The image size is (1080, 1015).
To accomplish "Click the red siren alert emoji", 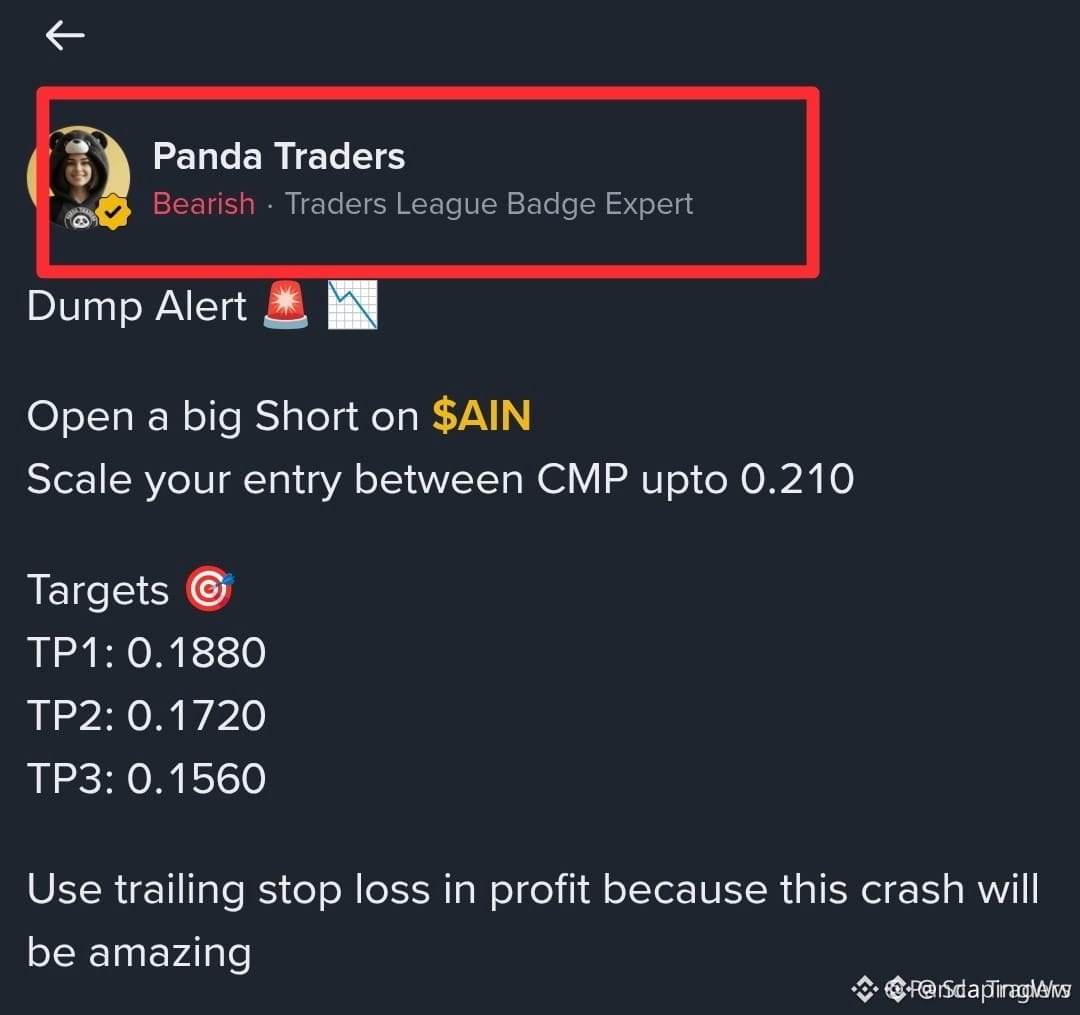I will [286, 305].
